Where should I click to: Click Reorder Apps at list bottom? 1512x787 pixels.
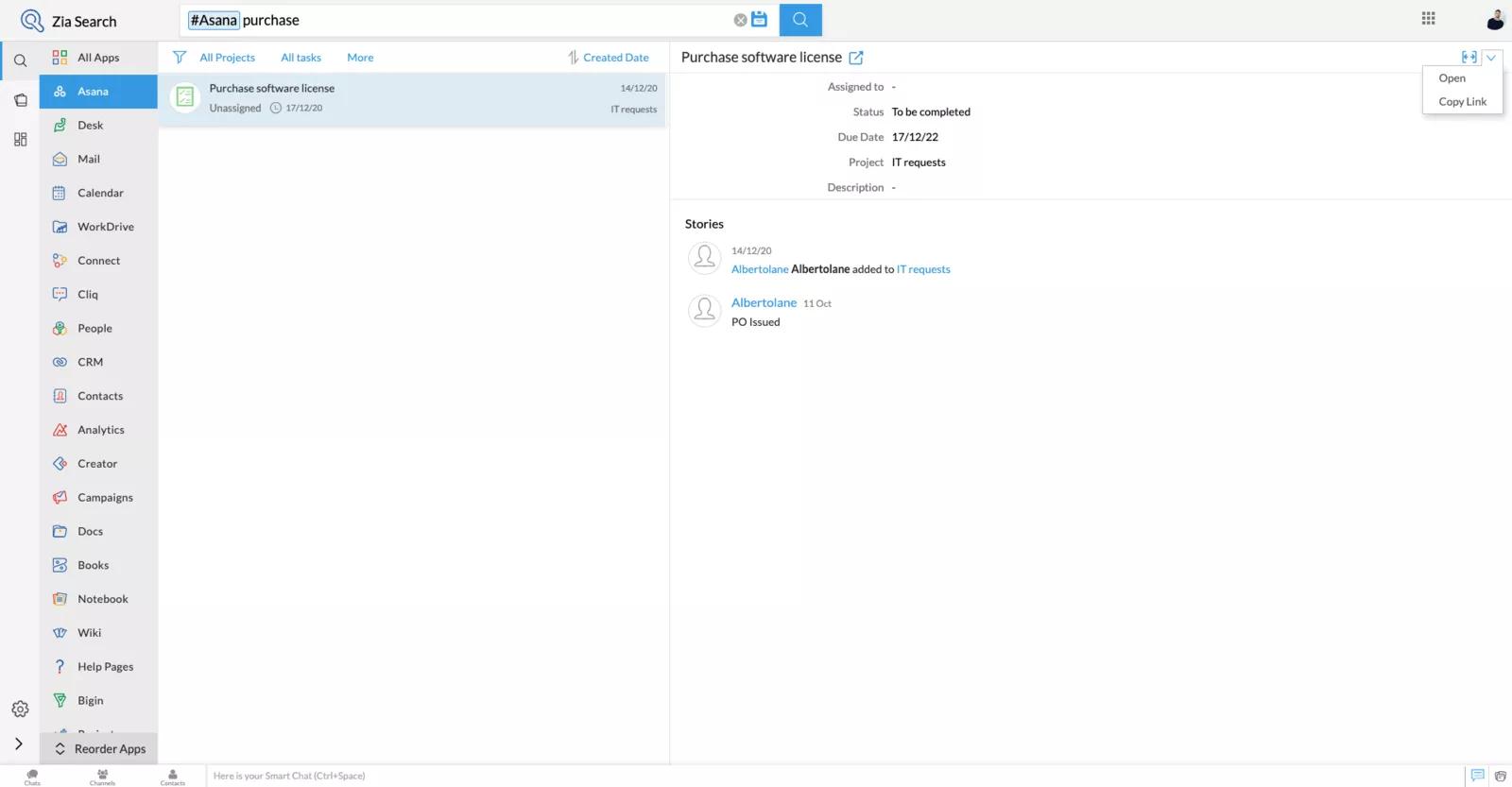click(98, 749)
